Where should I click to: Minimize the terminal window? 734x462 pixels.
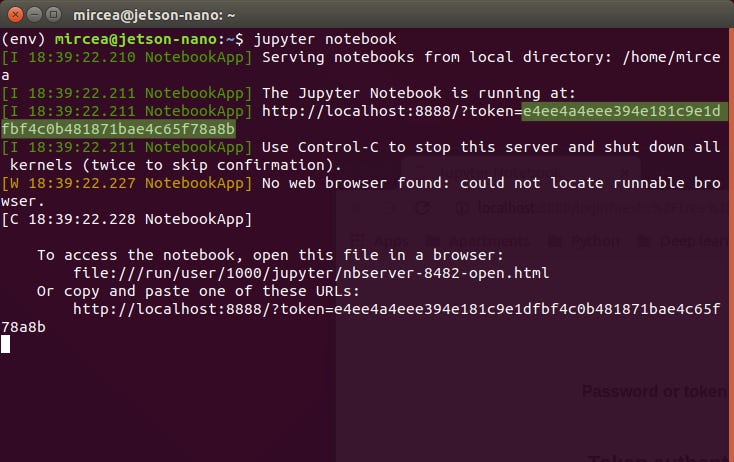pos(35,15)
